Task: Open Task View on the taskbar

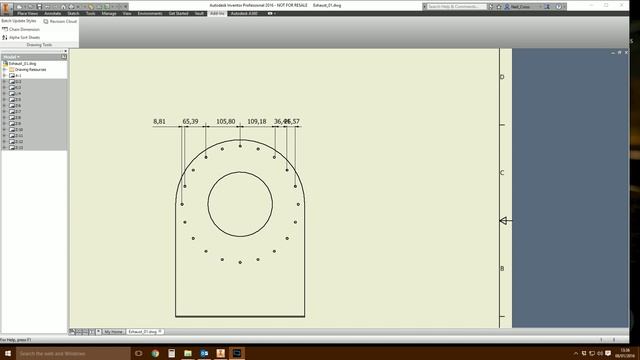Action: 139,353
